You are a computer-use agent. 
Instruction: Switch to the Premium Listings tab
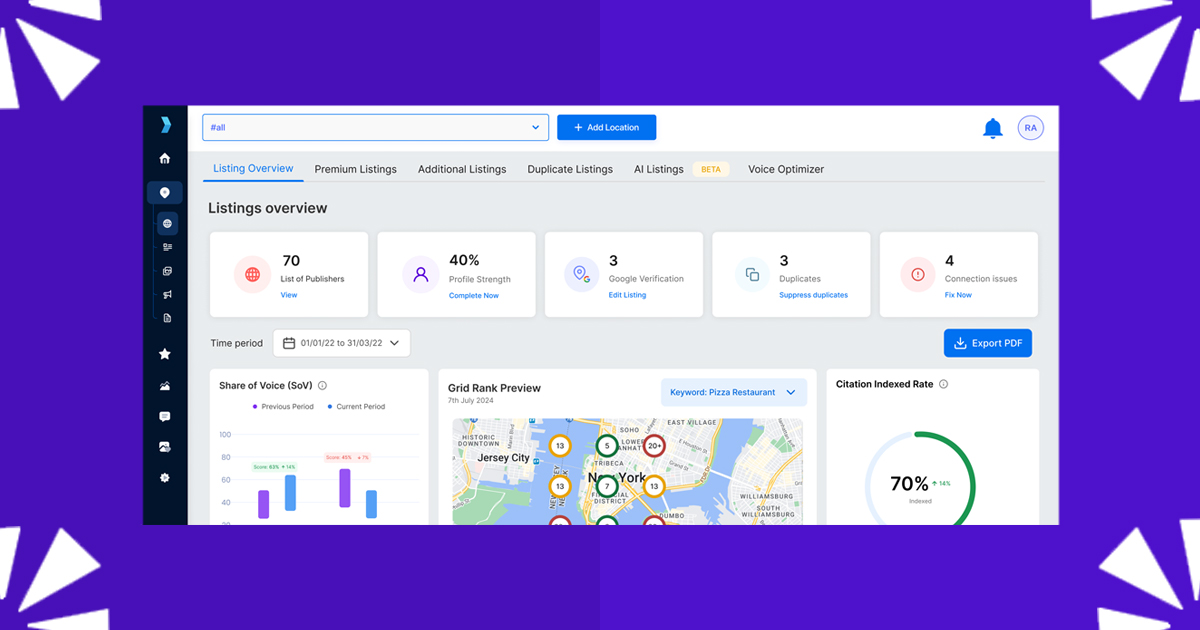[355, 169]
